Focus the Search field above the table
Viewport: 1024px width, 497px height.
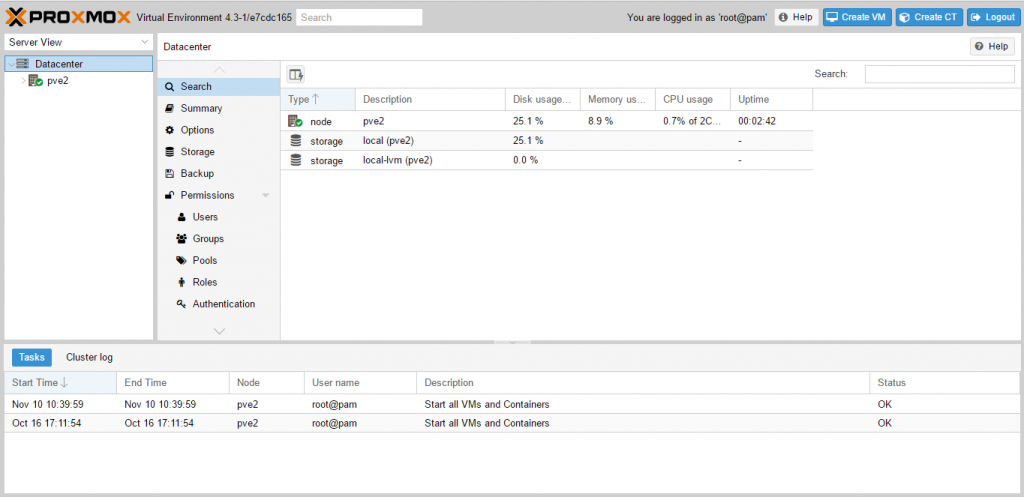point(939,74)
